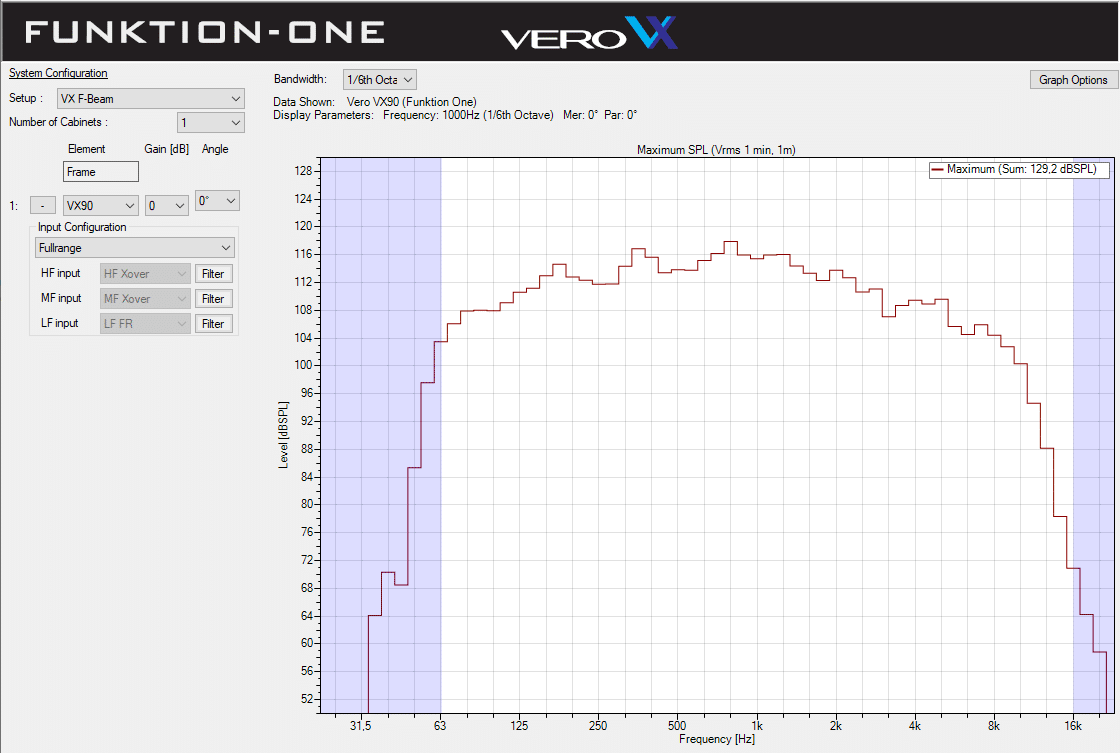The width and height of the screenshot is (1120, 753).
Task: Click the MF Xover input dropdown
Action: (145, 298)
